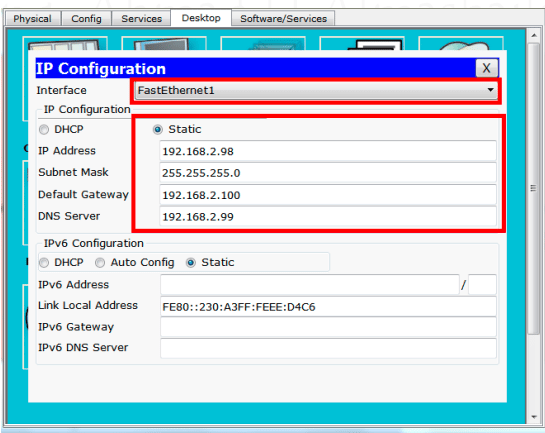Open the Config tab

(86, 18)
